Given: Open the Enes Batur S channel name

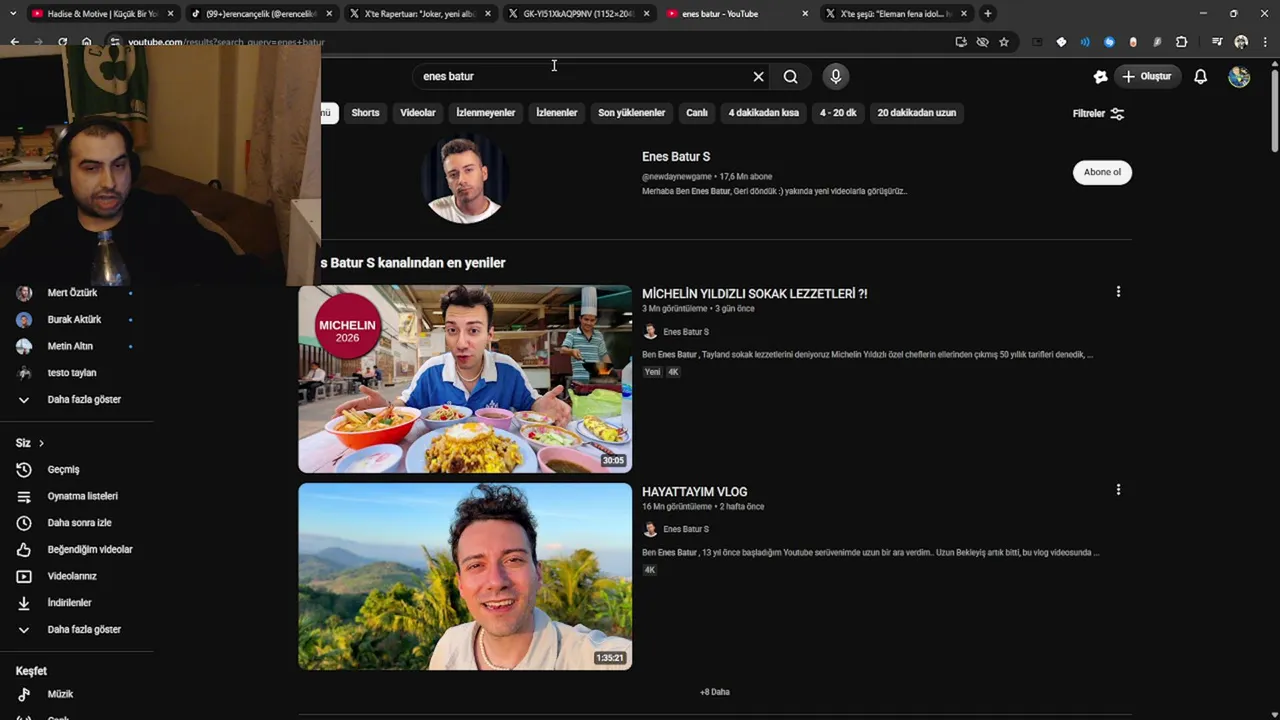Looking at the screenshot, I should click(676, 157).
